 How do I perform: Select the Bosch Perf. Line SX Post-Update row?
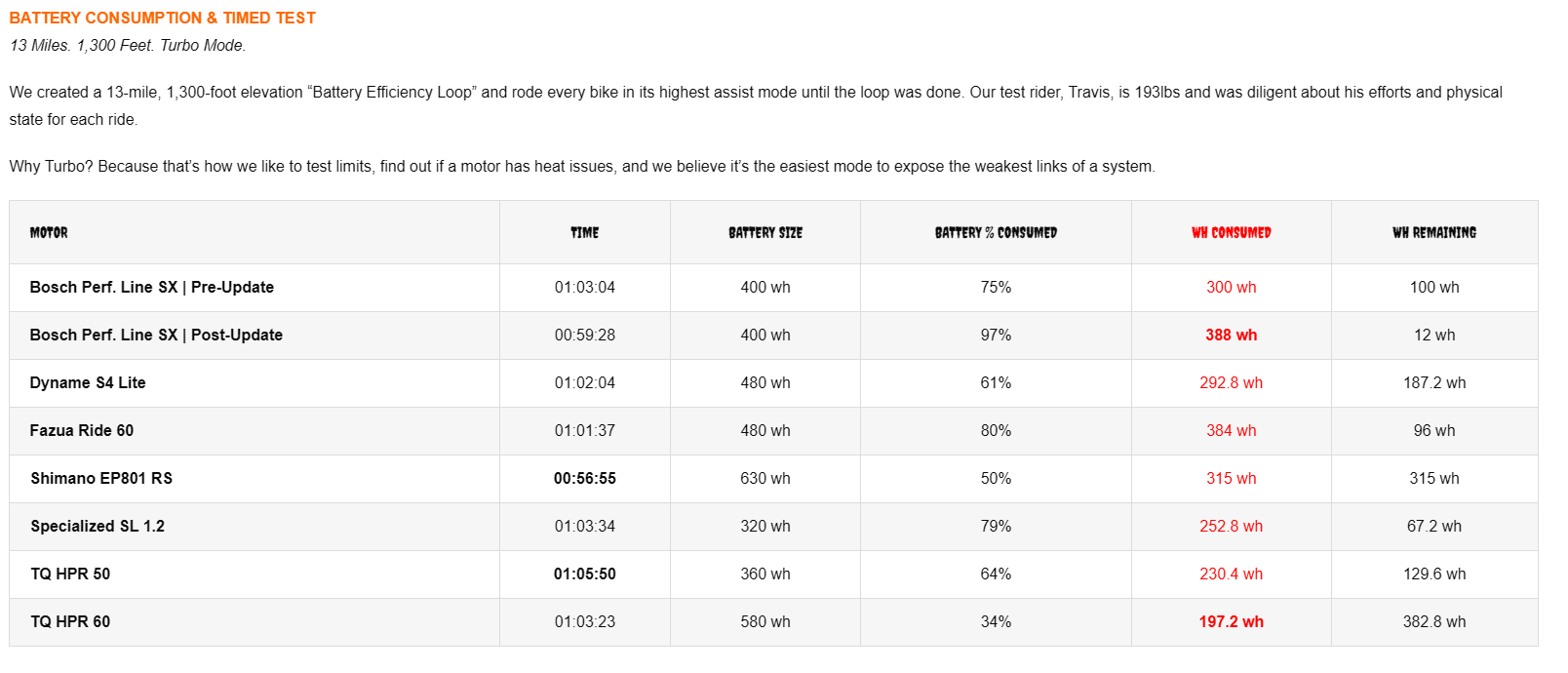[773, 336]
